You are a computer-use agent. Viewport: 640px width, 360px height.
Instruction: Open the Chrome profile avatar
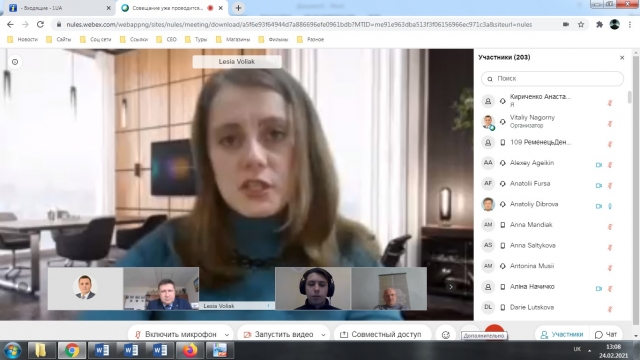coord(615,24)
